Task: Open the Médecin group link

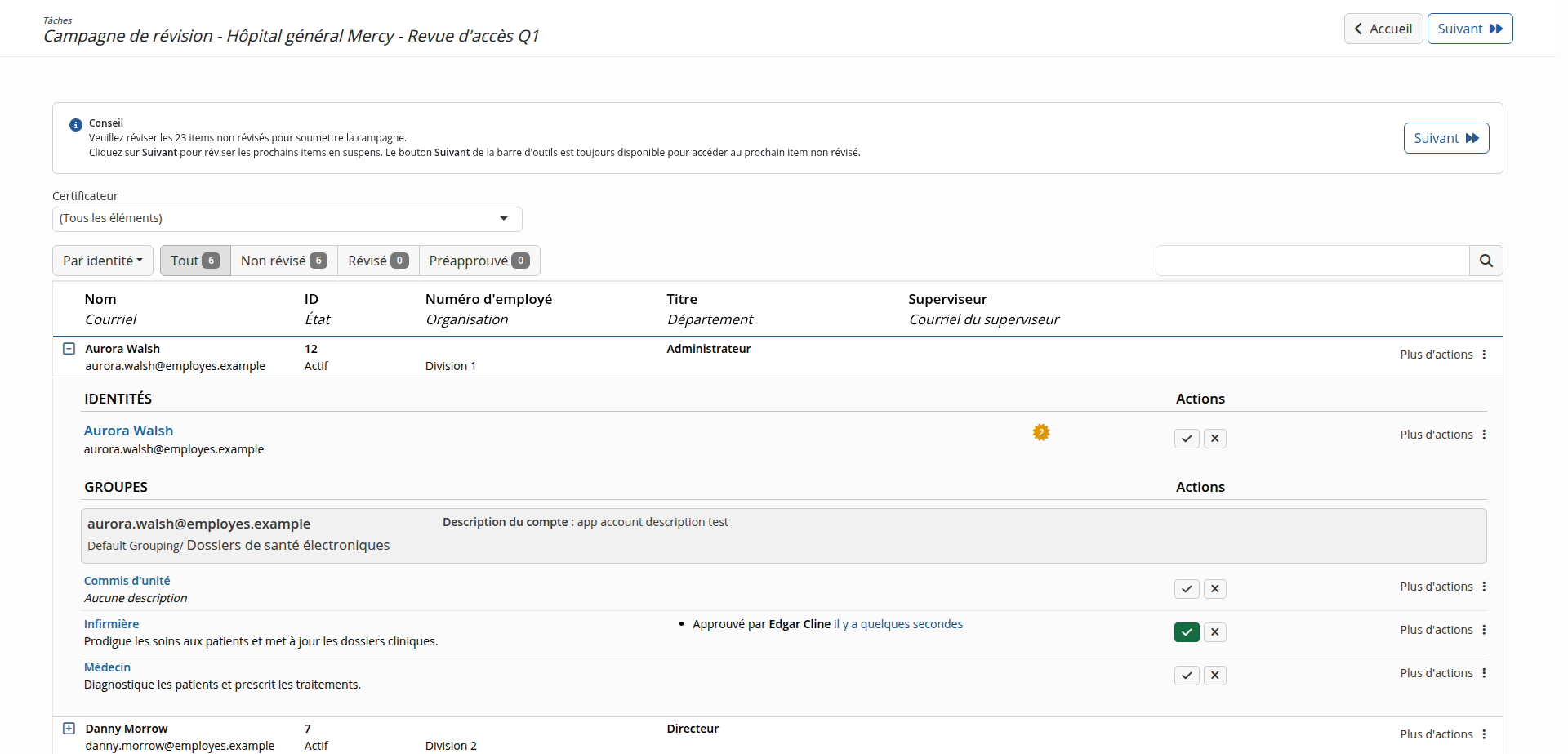Action: pyautogui.click(x=107, y=667)
